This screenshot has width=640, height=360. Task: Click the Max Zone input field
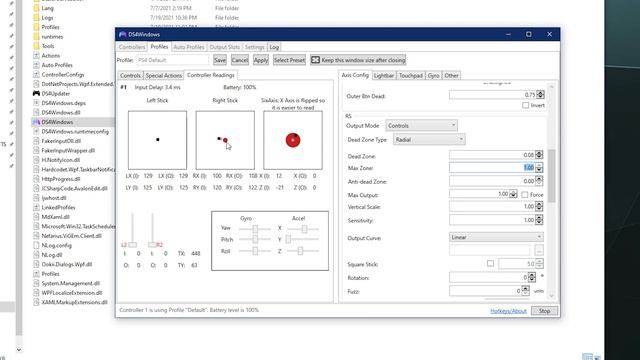click(492, 167)
